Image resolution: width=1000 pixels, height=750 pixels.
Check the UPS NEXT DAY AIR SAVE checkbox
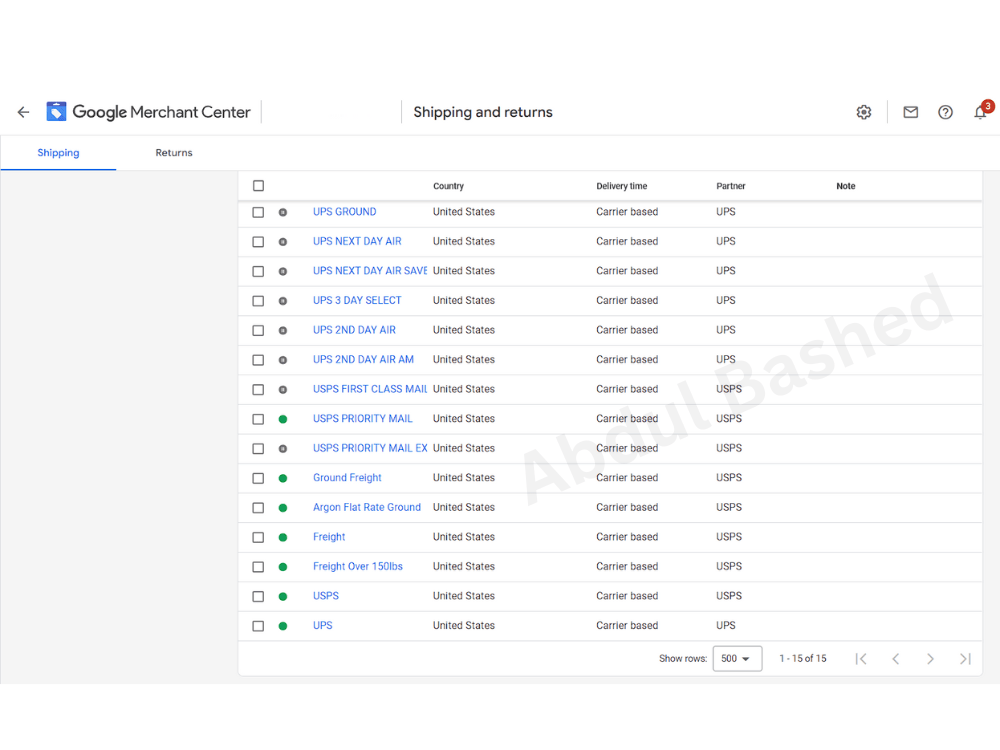point(258,272)
